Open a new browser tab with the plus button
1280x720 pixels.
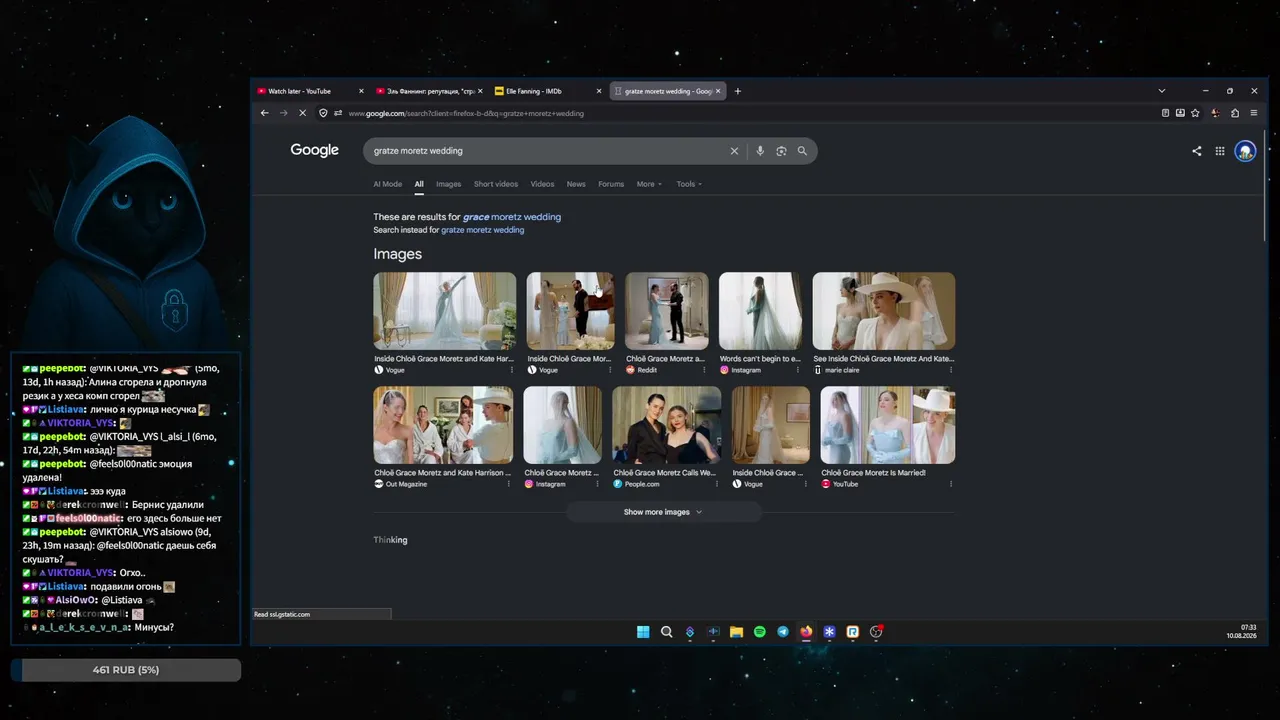click(x=738, y=91)
